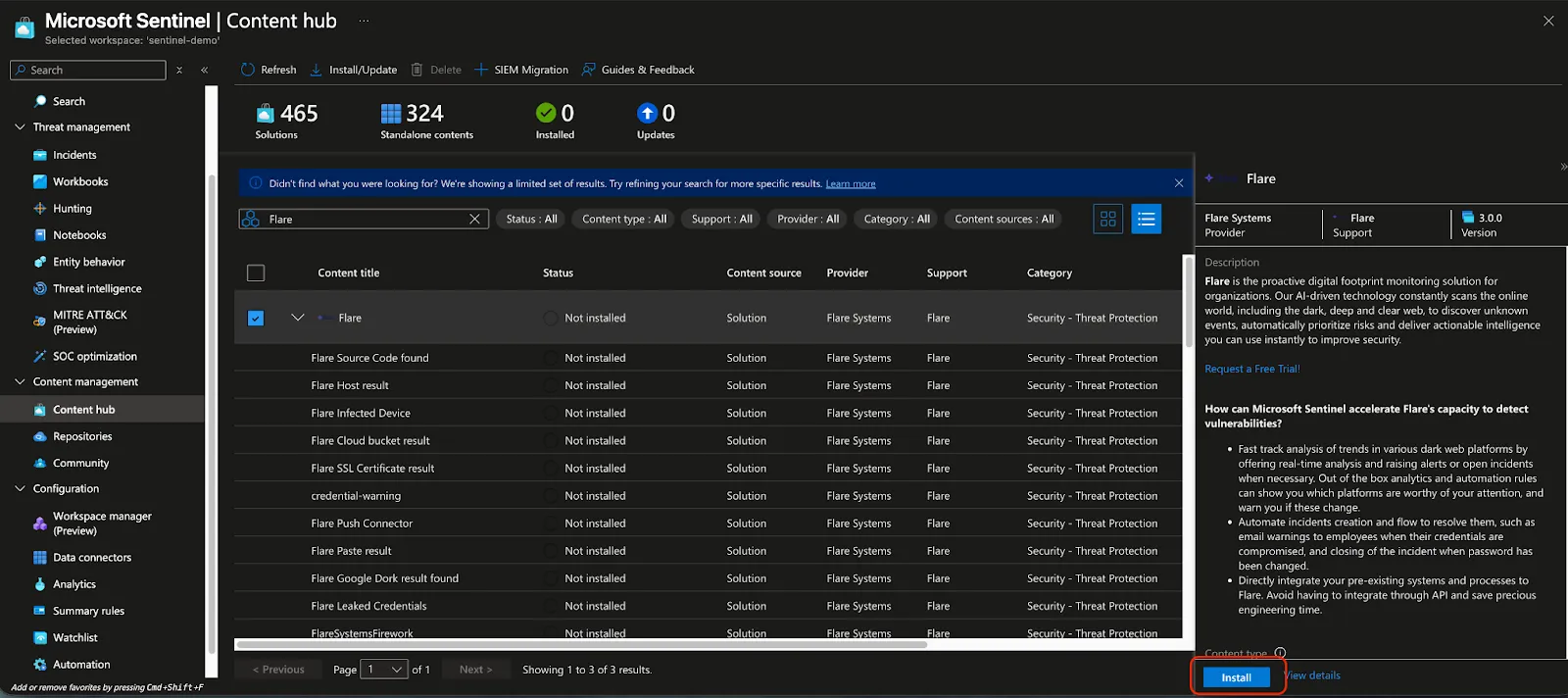Collapse the Flare solution row chevron
This screenshot has height=698, width=1568.
[x=298, y=318]
